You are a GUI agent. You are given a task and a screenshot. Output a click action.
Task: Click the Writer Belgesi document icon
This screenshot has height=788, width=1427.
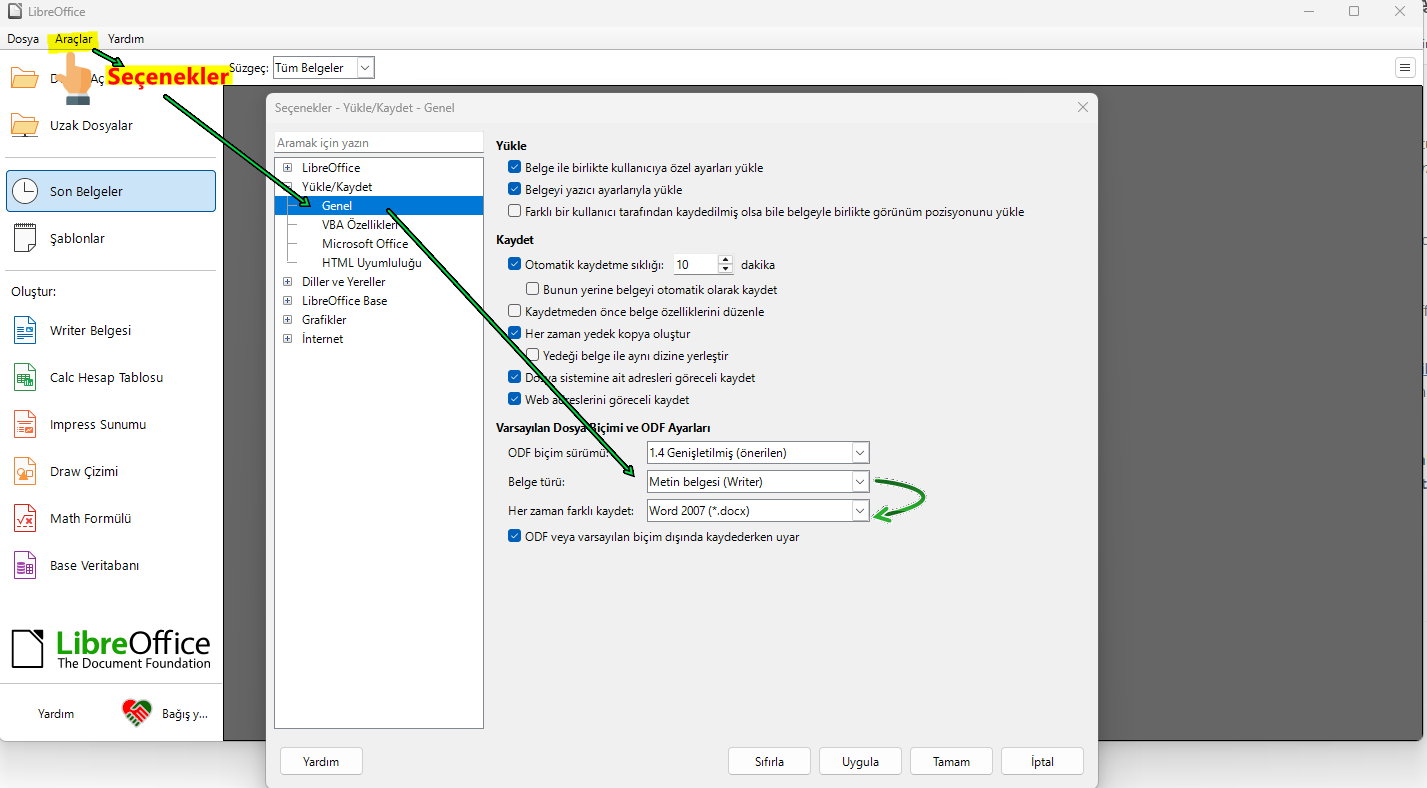24,330
